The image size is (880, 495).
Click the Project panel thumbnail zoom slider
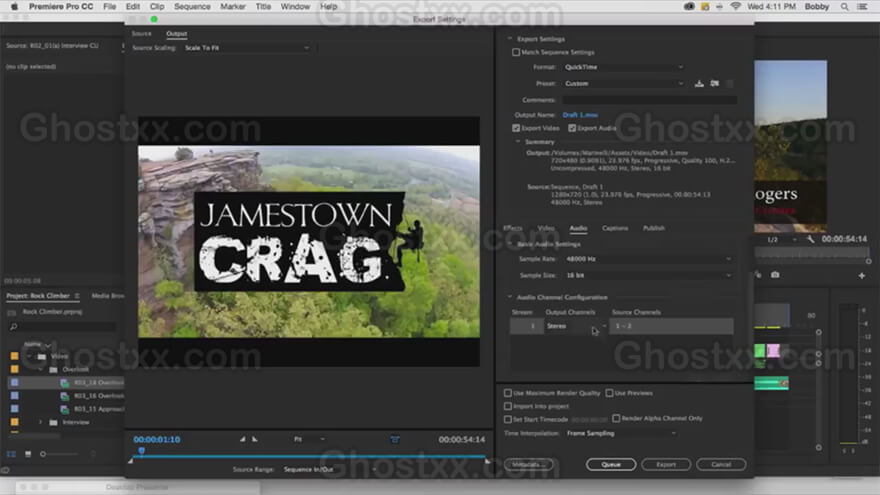pos(59,454)
